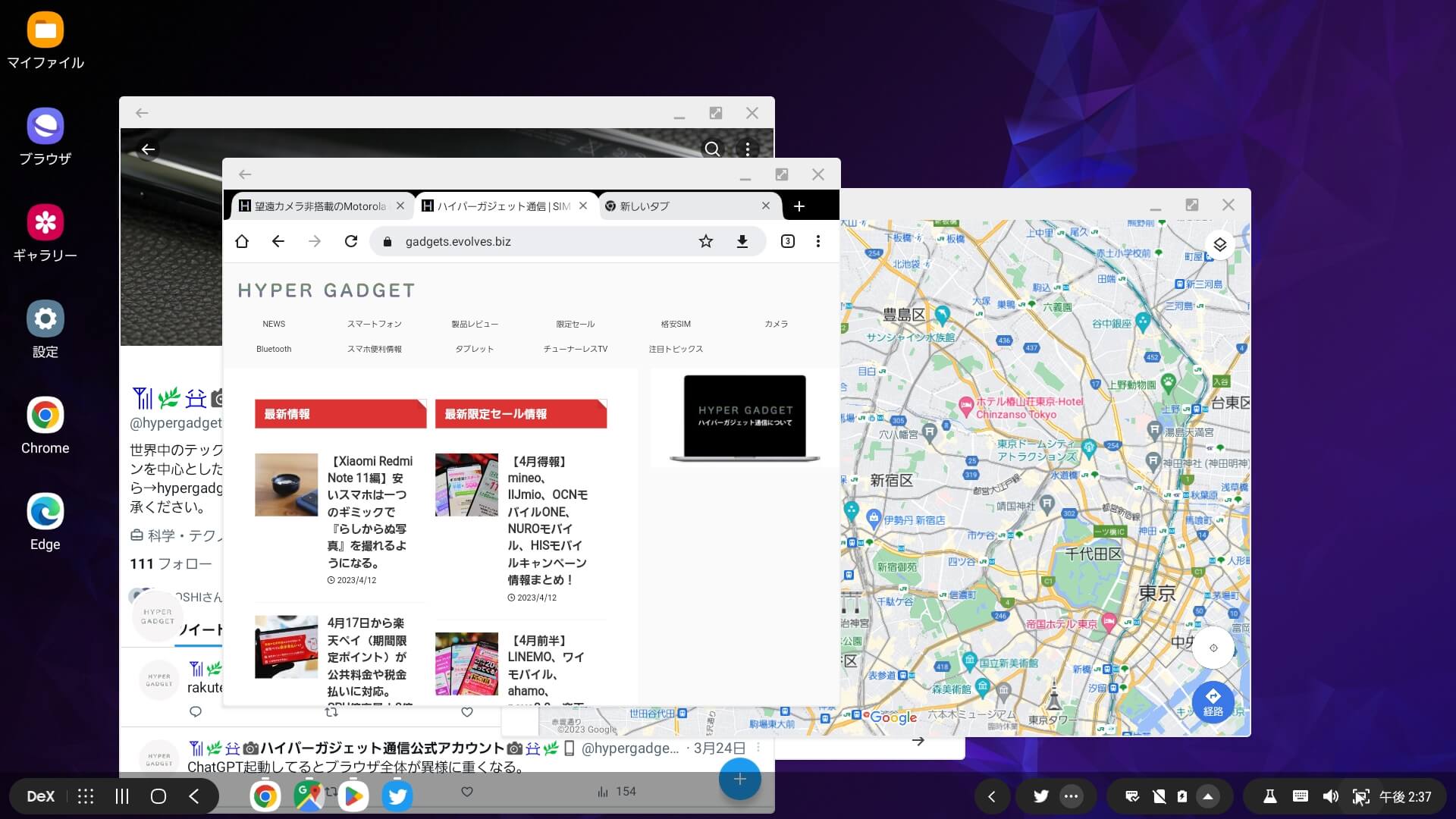Reload the gadgets.evolves.biz page
Viewport: 1456px width, 819px height.
tap(351, 241)
